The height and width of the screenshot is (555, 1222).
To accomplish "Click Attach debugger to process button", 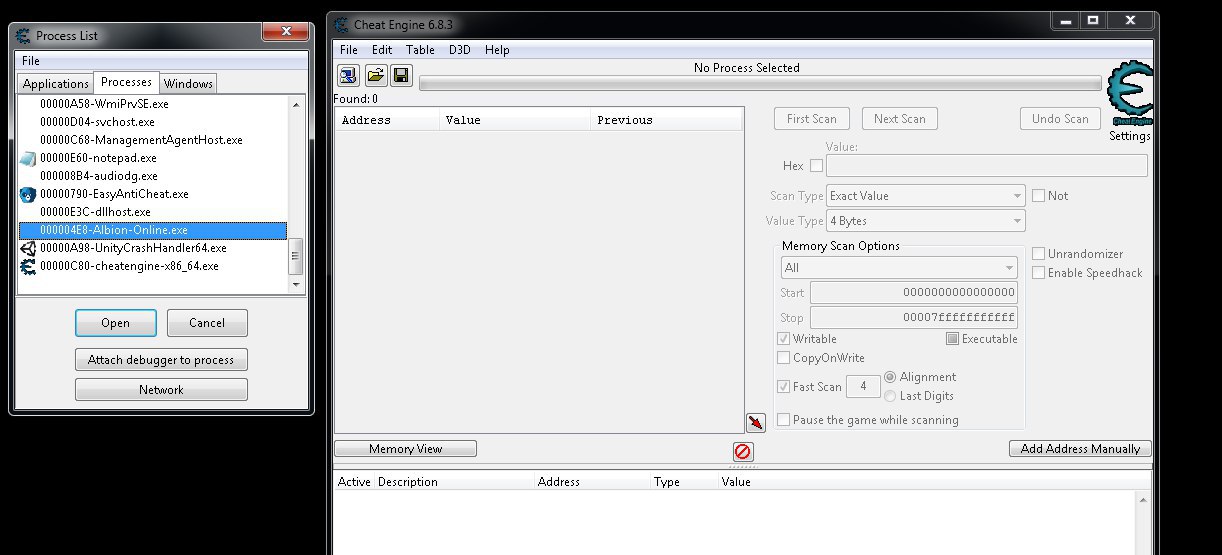I will (161, 360).
